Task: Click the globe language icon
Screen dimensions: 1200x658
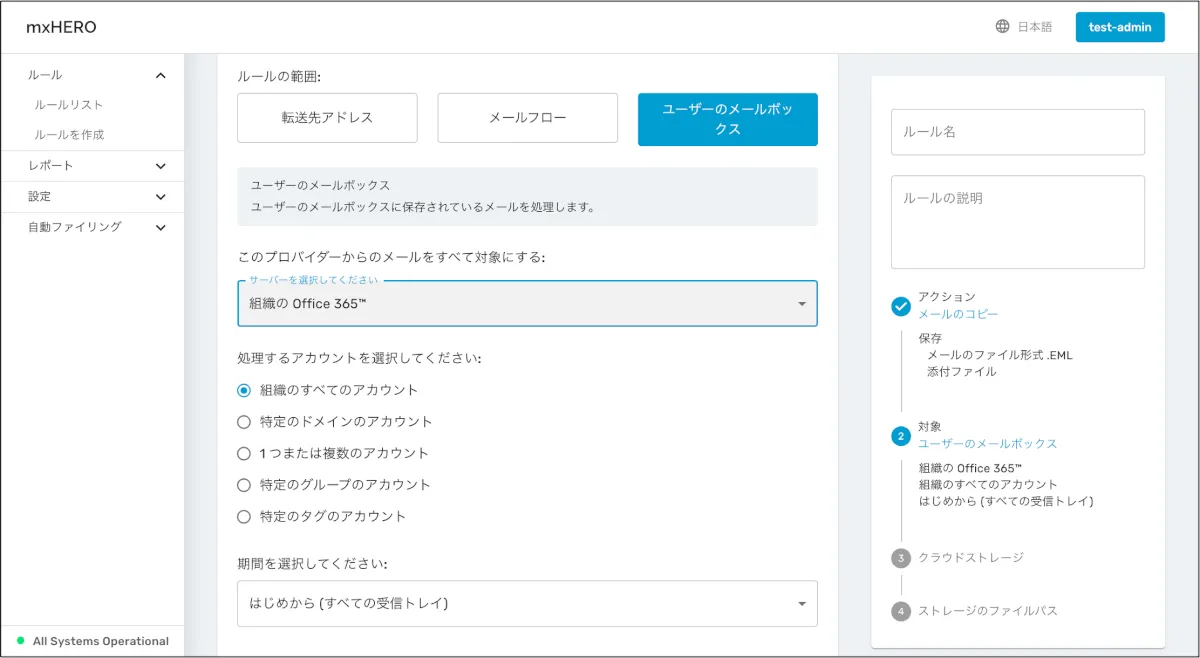Action: (x=1002, y=27)
